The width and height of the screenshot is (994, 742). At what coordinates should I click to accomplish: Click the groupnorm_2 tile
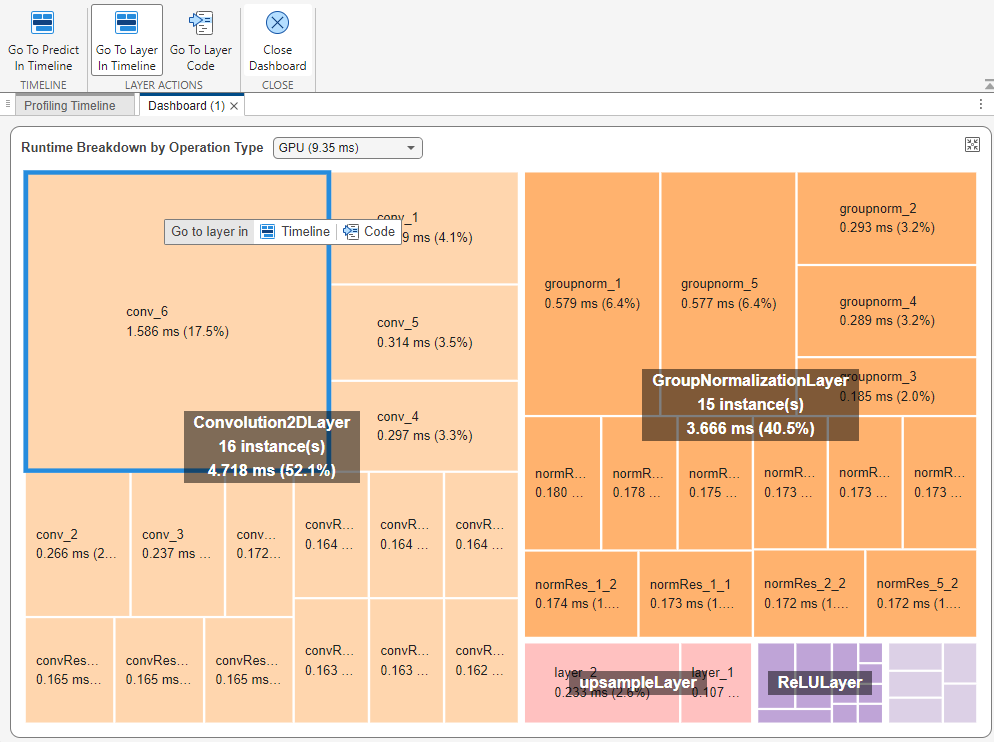(886, 218)
